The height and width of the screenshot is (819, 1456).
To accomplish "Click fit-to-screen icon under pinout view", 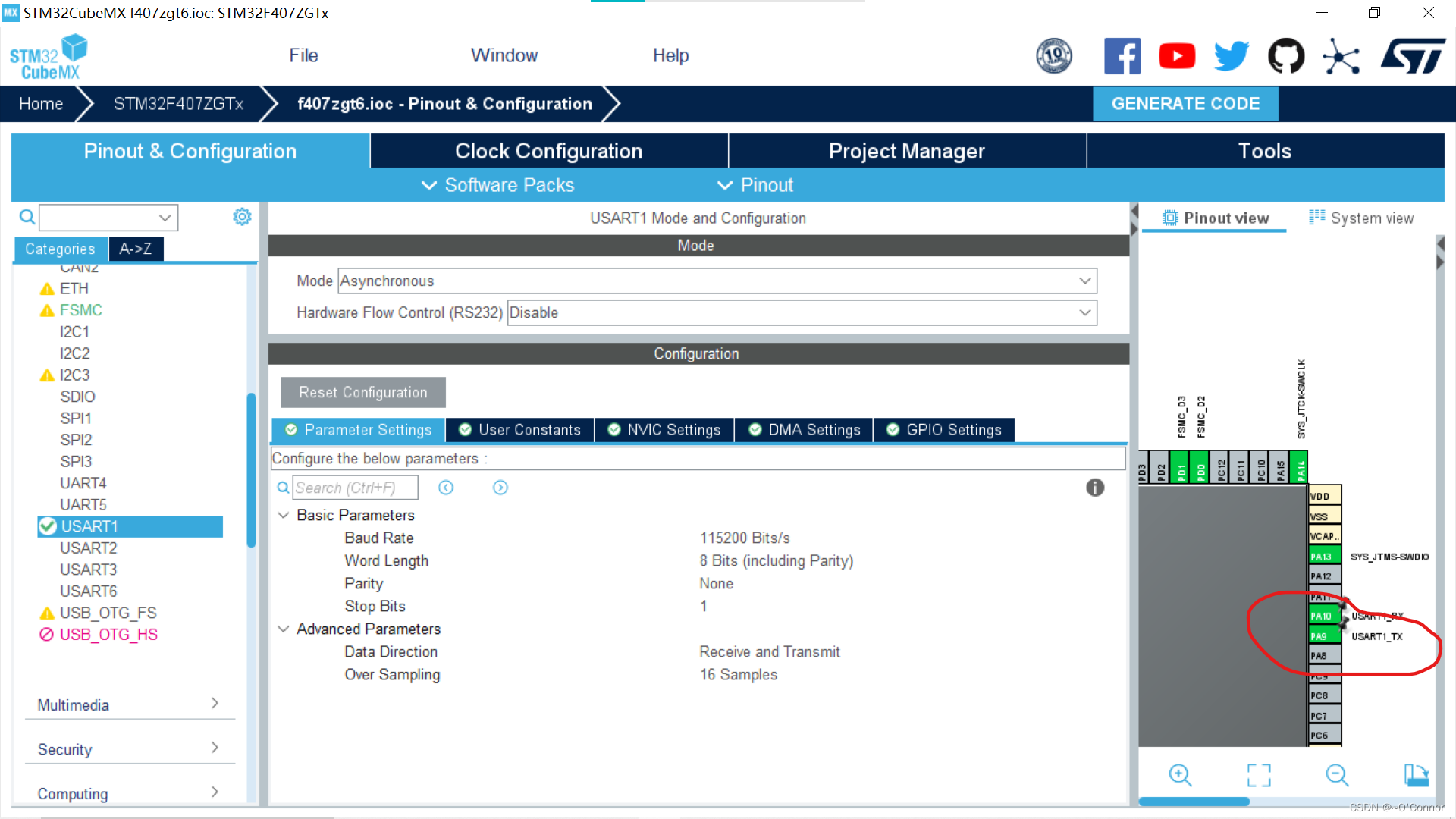I will 1259,775.
